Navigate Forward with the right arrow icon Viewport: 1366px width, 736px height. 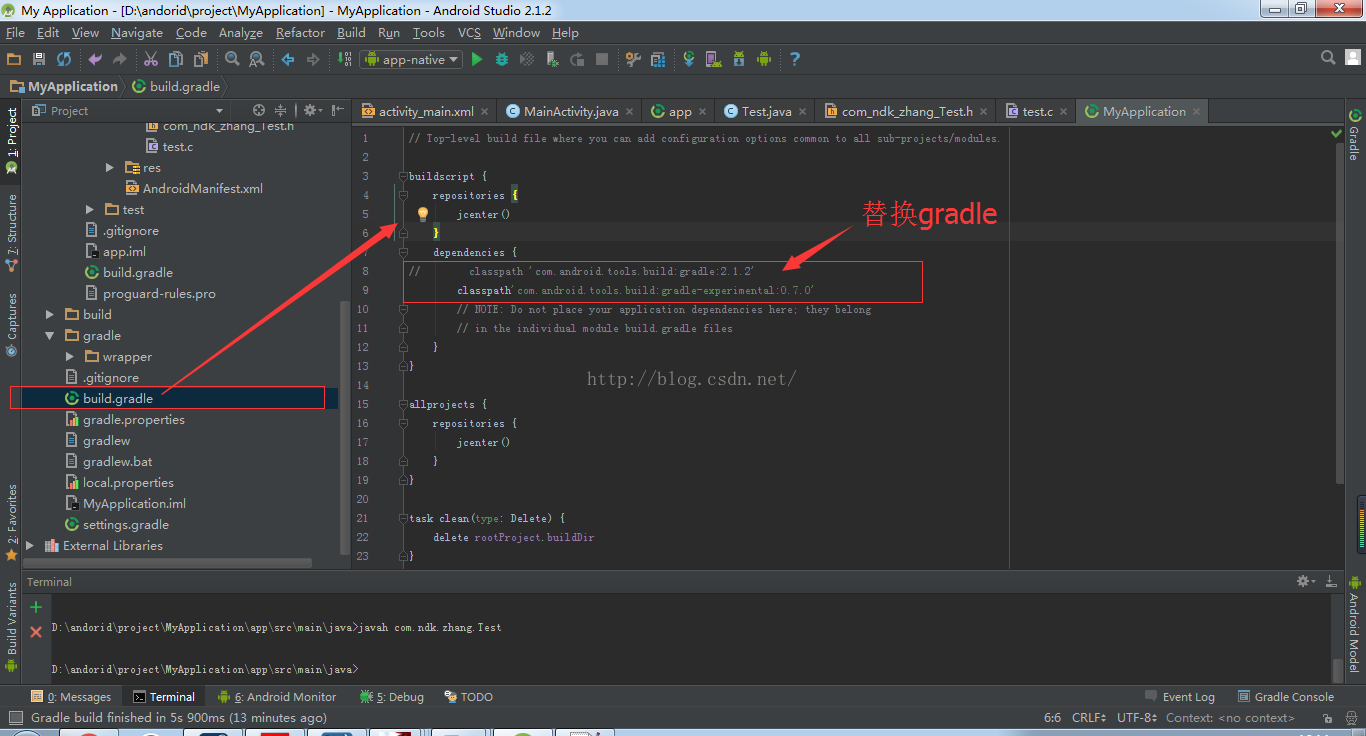pos(313,60)
